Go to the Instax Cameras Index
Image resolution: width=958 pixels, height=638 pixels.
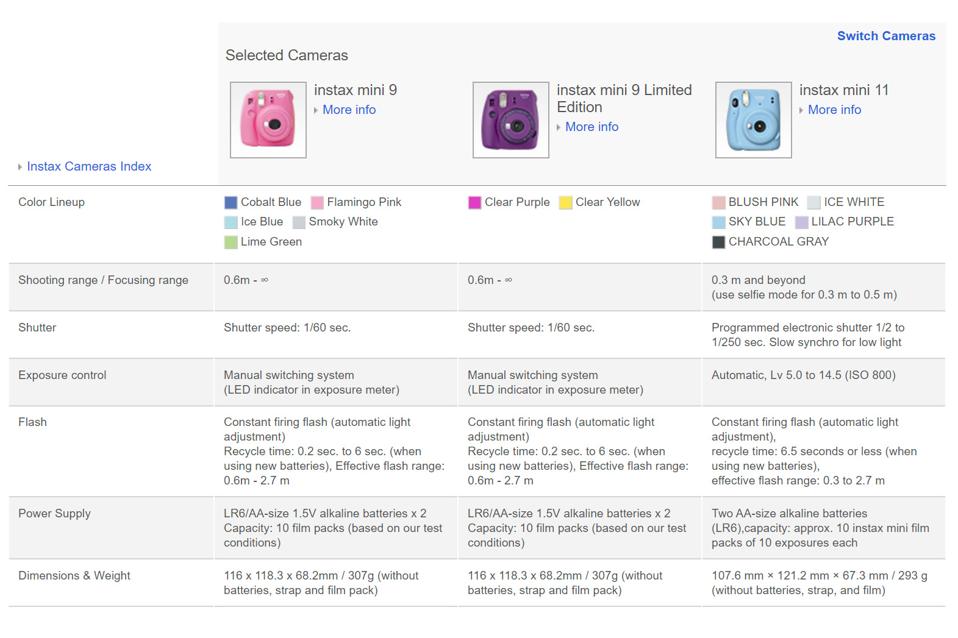point(89,166)
